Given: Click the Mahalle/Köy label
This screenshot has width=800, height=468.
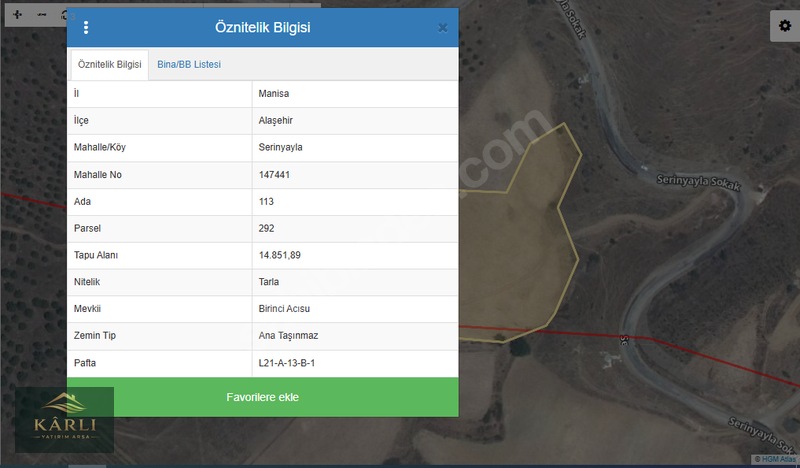Looking at the screenshot, I should pyautogui.click(x=99, y=147).
